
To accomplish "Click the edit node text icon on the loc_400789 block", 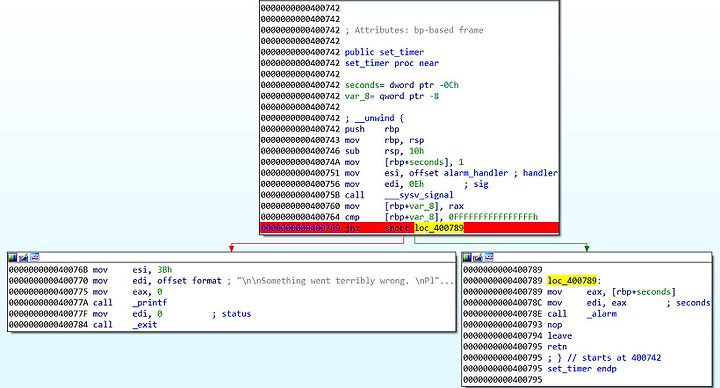I will click(x=478, y=258).
